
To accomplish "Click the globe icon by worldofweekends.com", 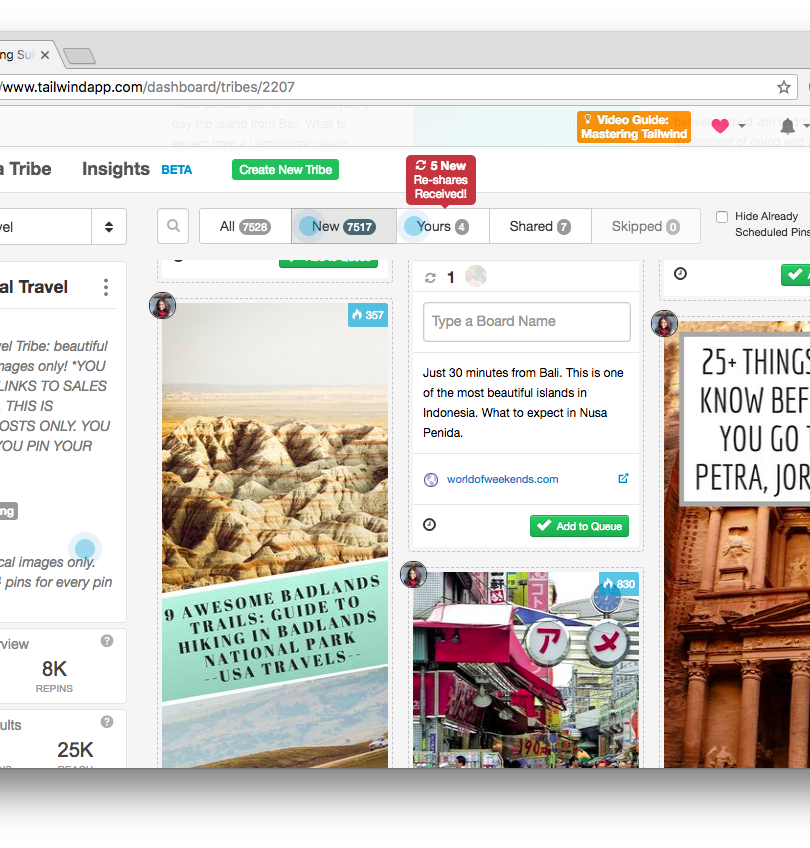I will pos(431,480).
